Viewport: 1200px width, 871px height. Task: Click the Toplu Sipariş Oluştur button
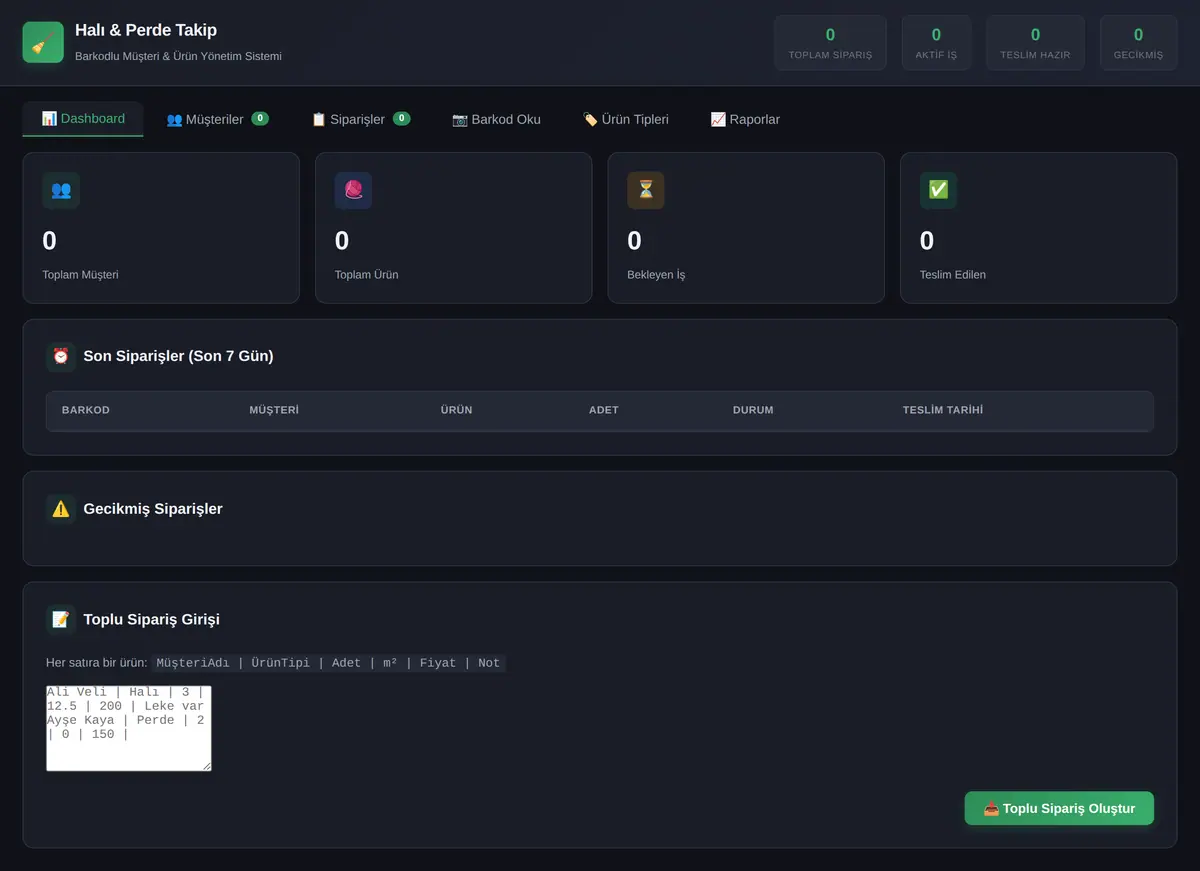tap(1059, 808)
